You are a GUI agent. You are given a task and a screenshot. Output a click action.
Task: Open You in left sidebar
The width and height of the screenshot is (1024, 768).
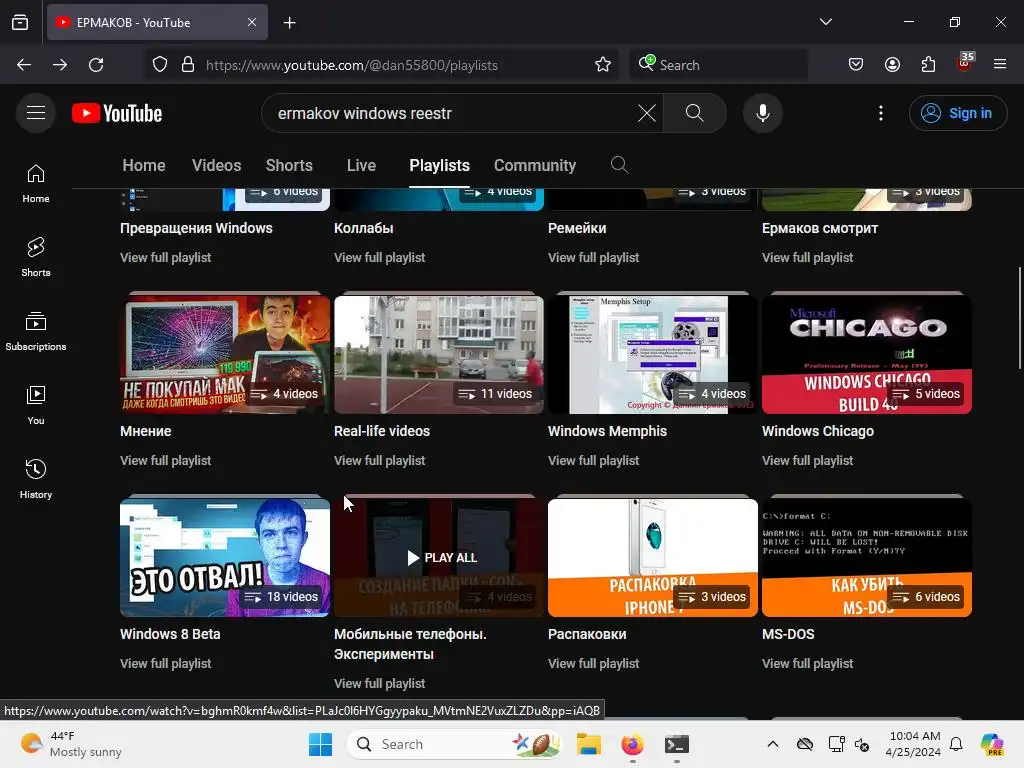point(36,406)
